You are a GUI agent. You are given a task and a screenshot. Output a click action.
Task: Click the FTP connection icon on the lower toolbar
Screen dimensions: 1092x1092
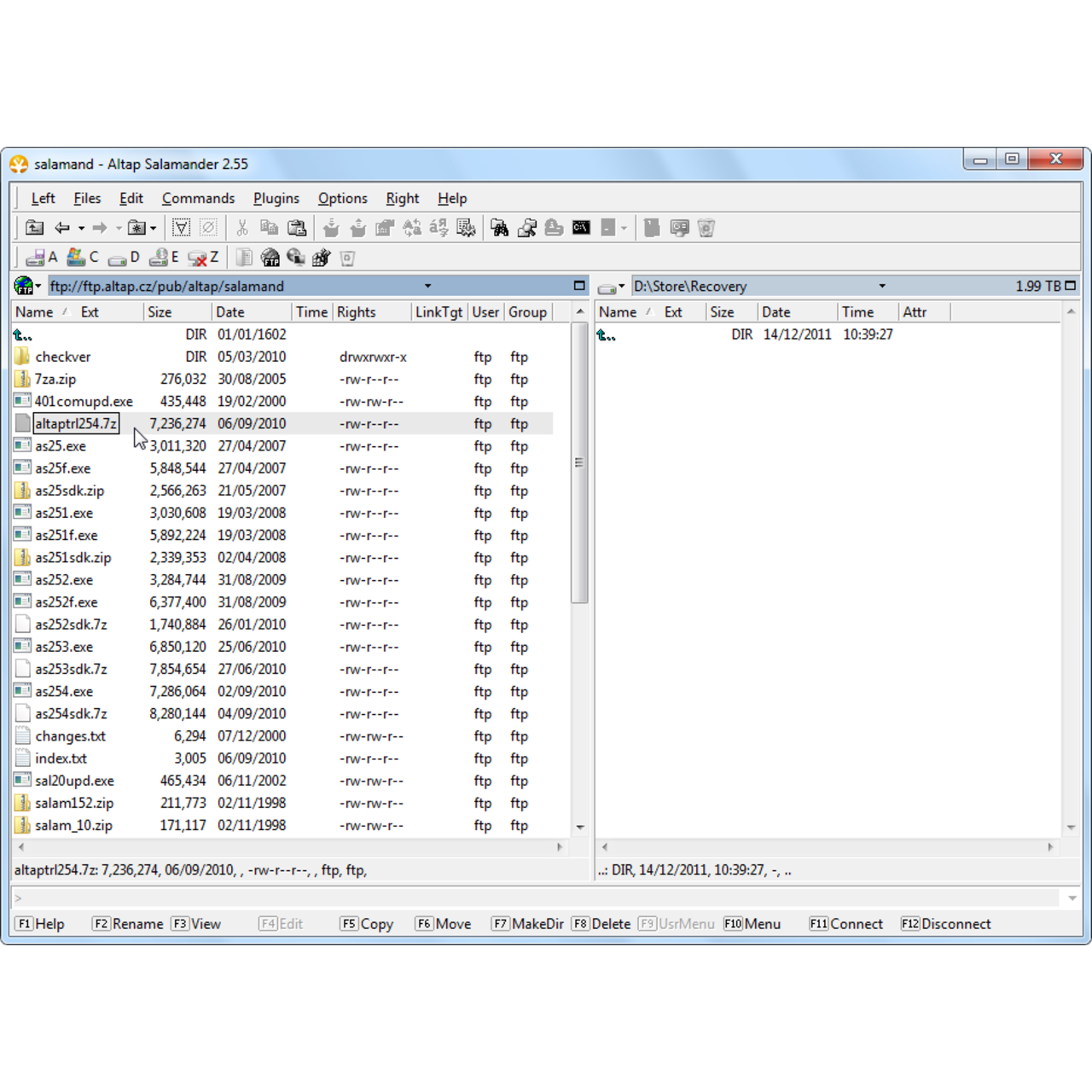(270, 257)
